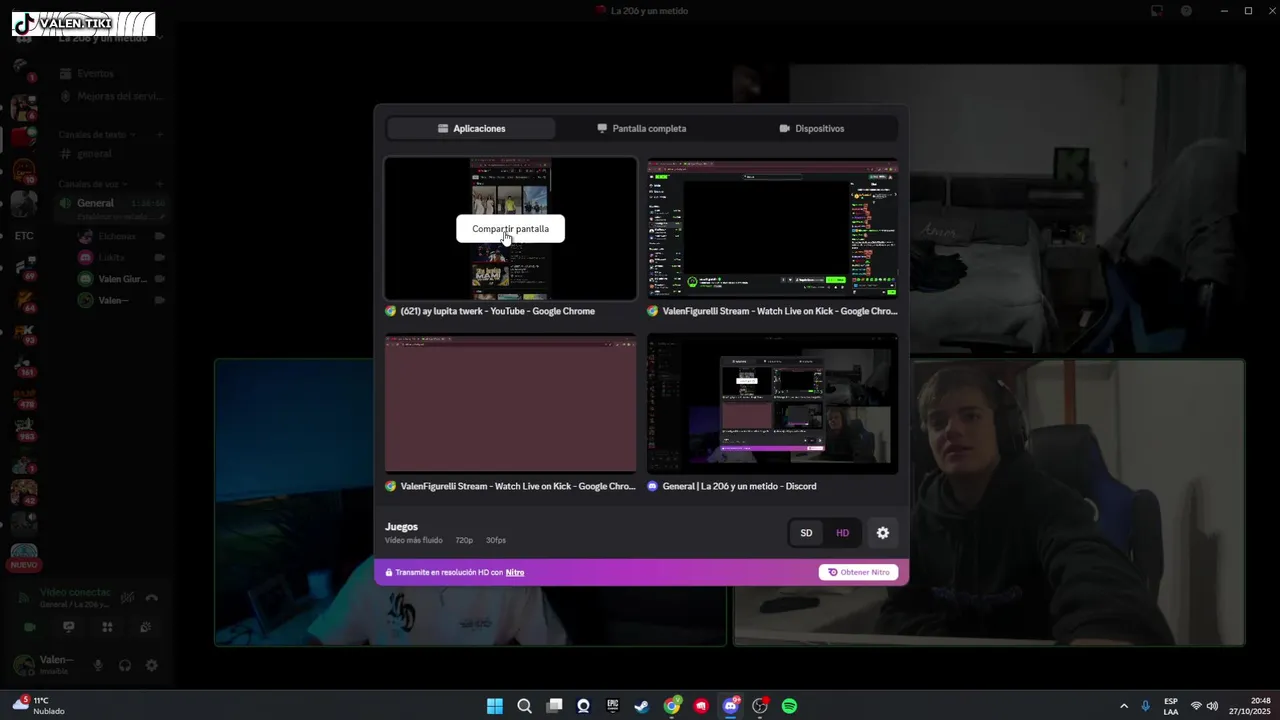Switch to Google Chrome on the taskbar
Image resolution: width=1280 pixels, height=720 pixels.
click(x=672, y=706)
